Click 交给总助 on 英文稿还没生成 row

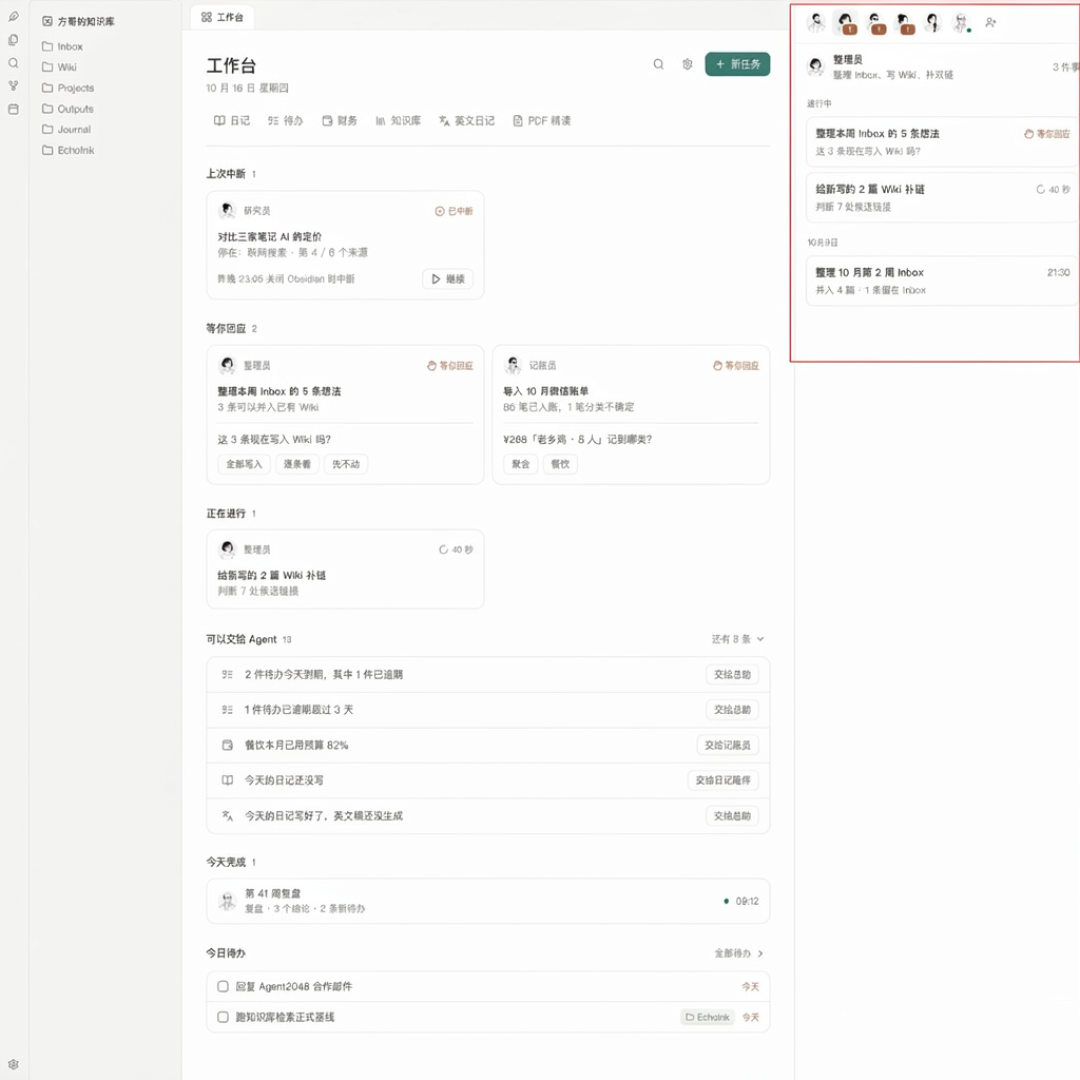[x=732, y=816]
